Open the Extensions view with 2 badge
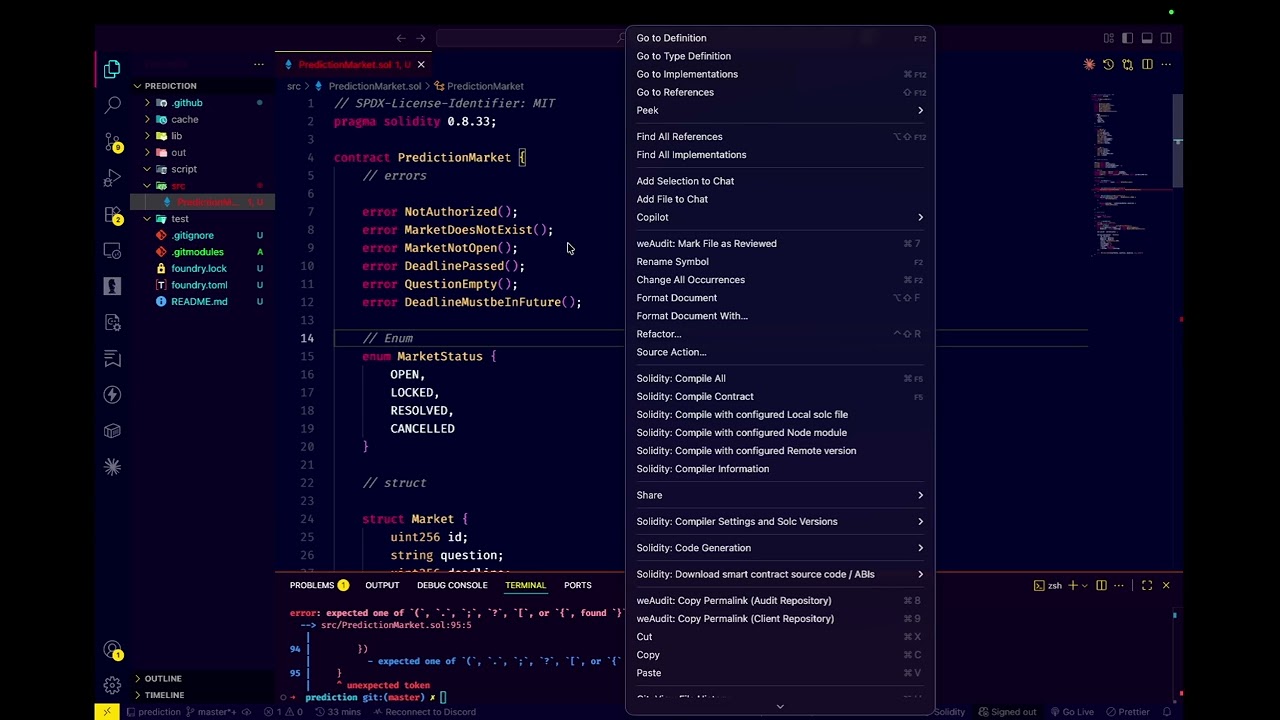 click(112, 215)
